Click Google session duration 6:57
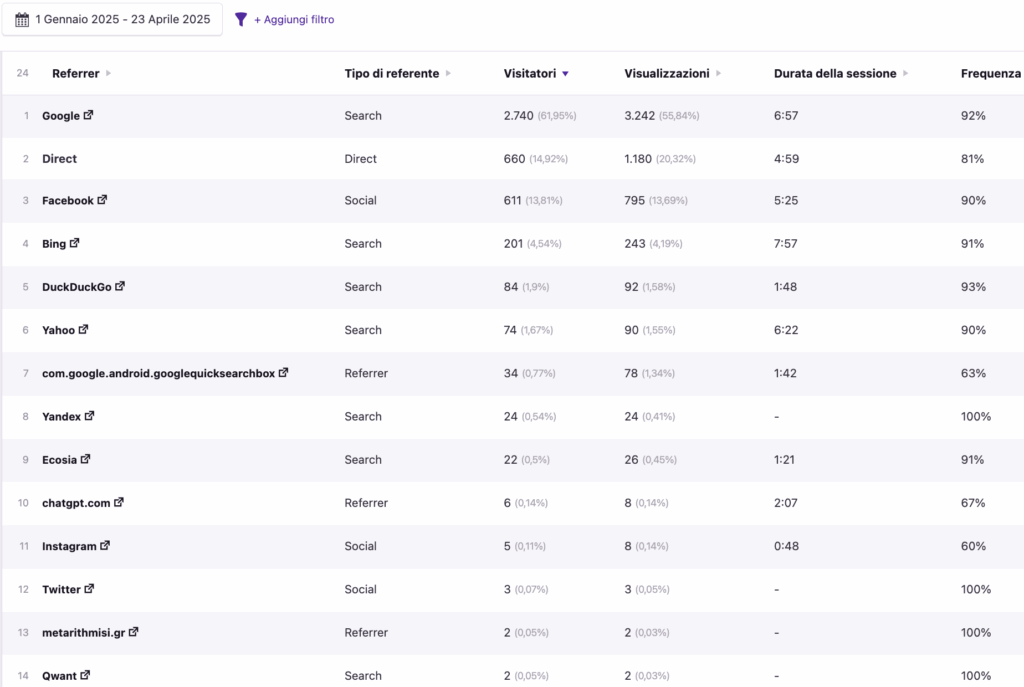The height and width of the screenshot is (687, 1024). pos(786,116)
